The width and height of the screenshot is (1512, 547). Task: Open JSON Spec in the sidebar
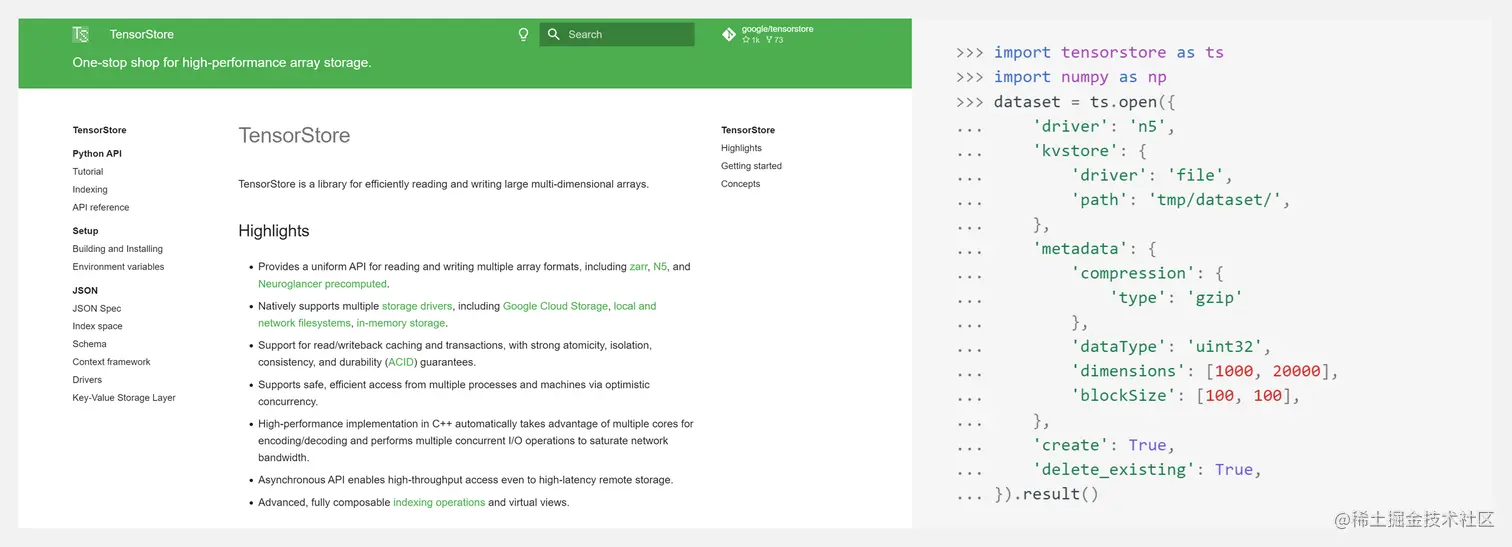[97, 309]
